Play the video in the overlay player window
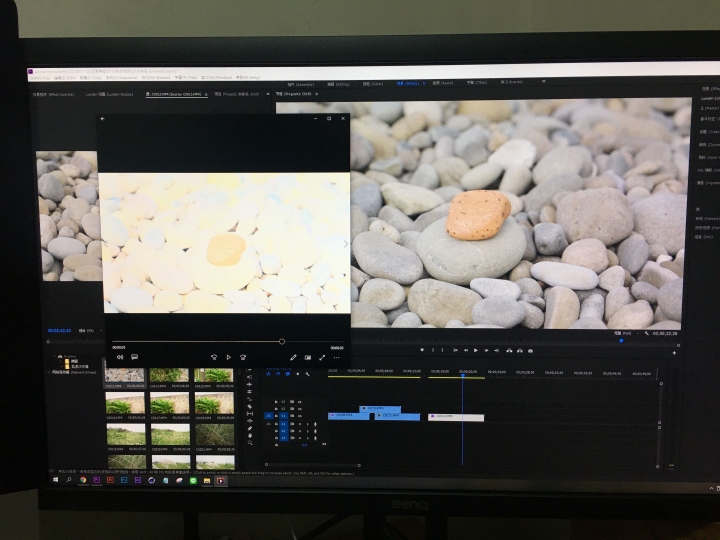This screenshot has width=720, height=540. [228, 357]
